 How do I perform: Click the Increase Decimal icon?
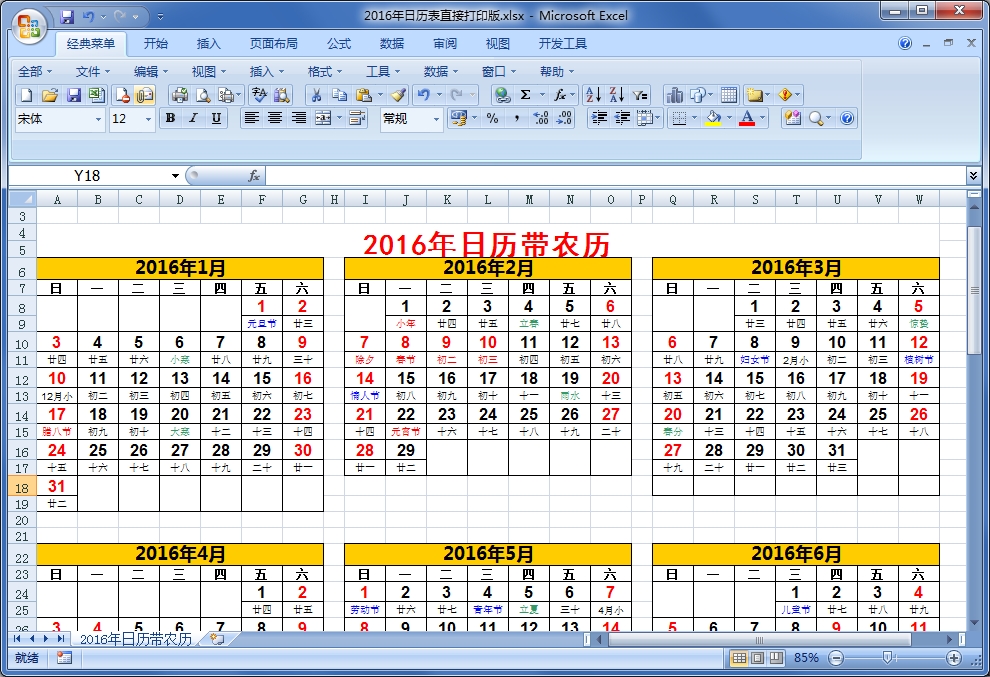[540, 117]
